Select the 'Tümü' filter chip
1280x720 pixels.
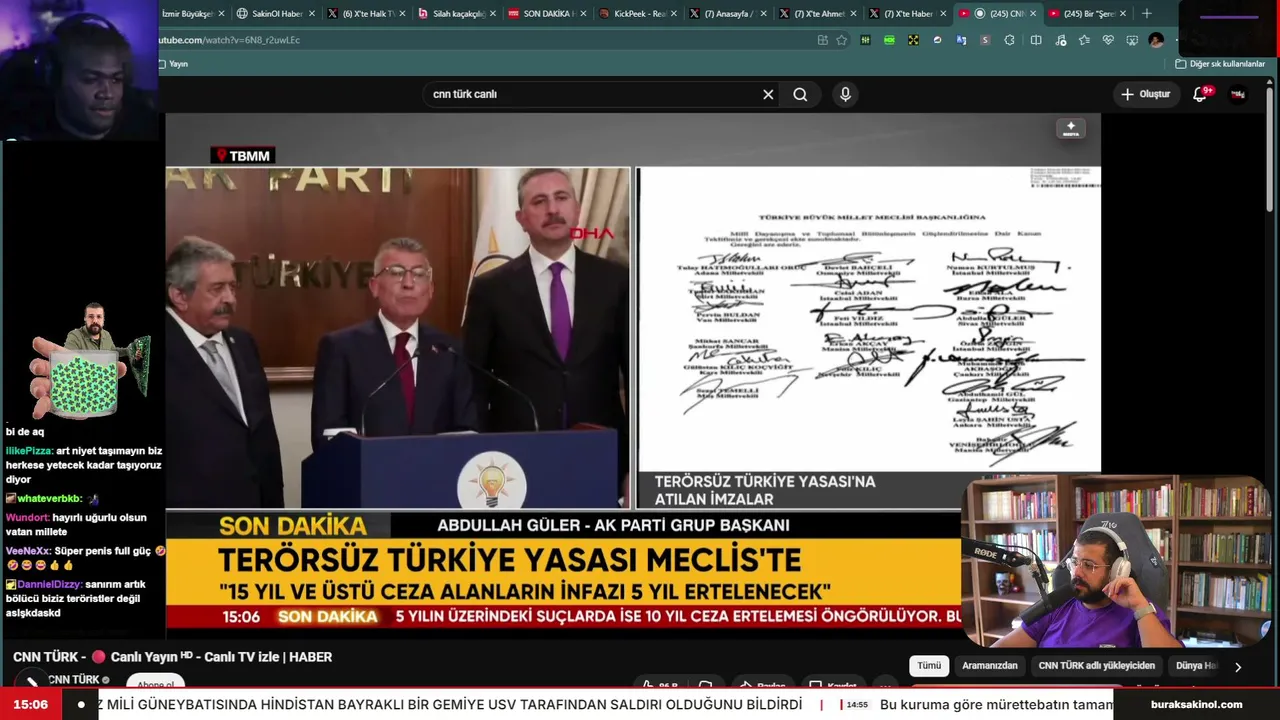(x=929, y=666)
